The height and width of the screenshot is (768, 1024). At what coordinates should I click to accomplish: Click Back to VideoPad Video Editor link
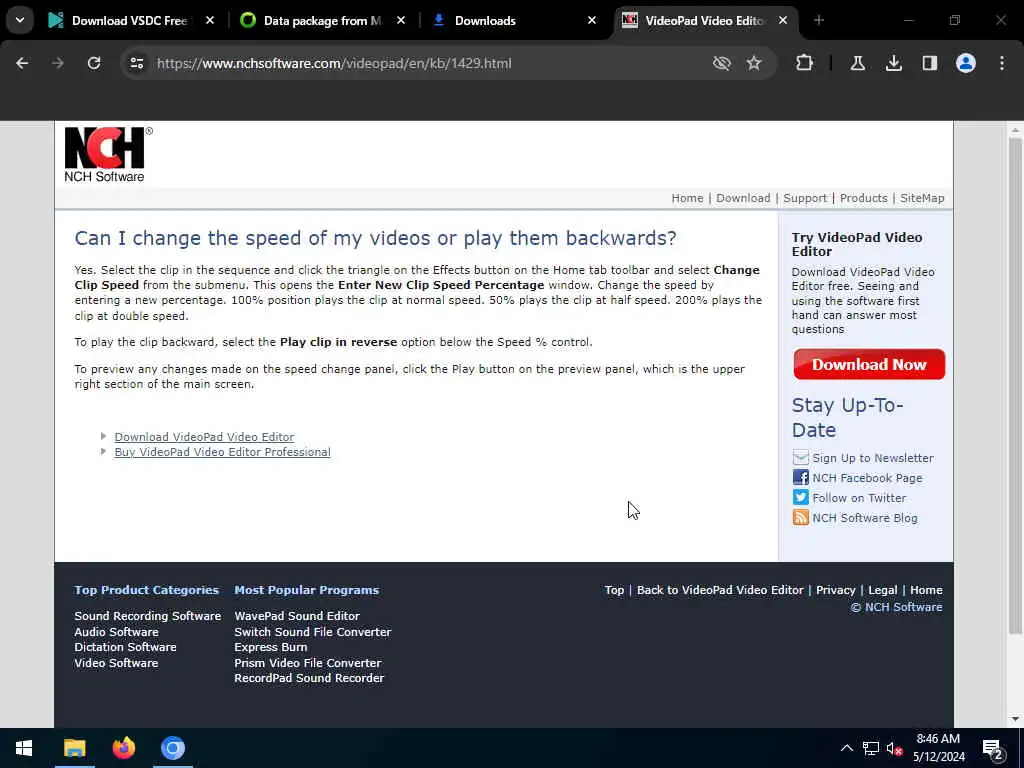[720, 590]
